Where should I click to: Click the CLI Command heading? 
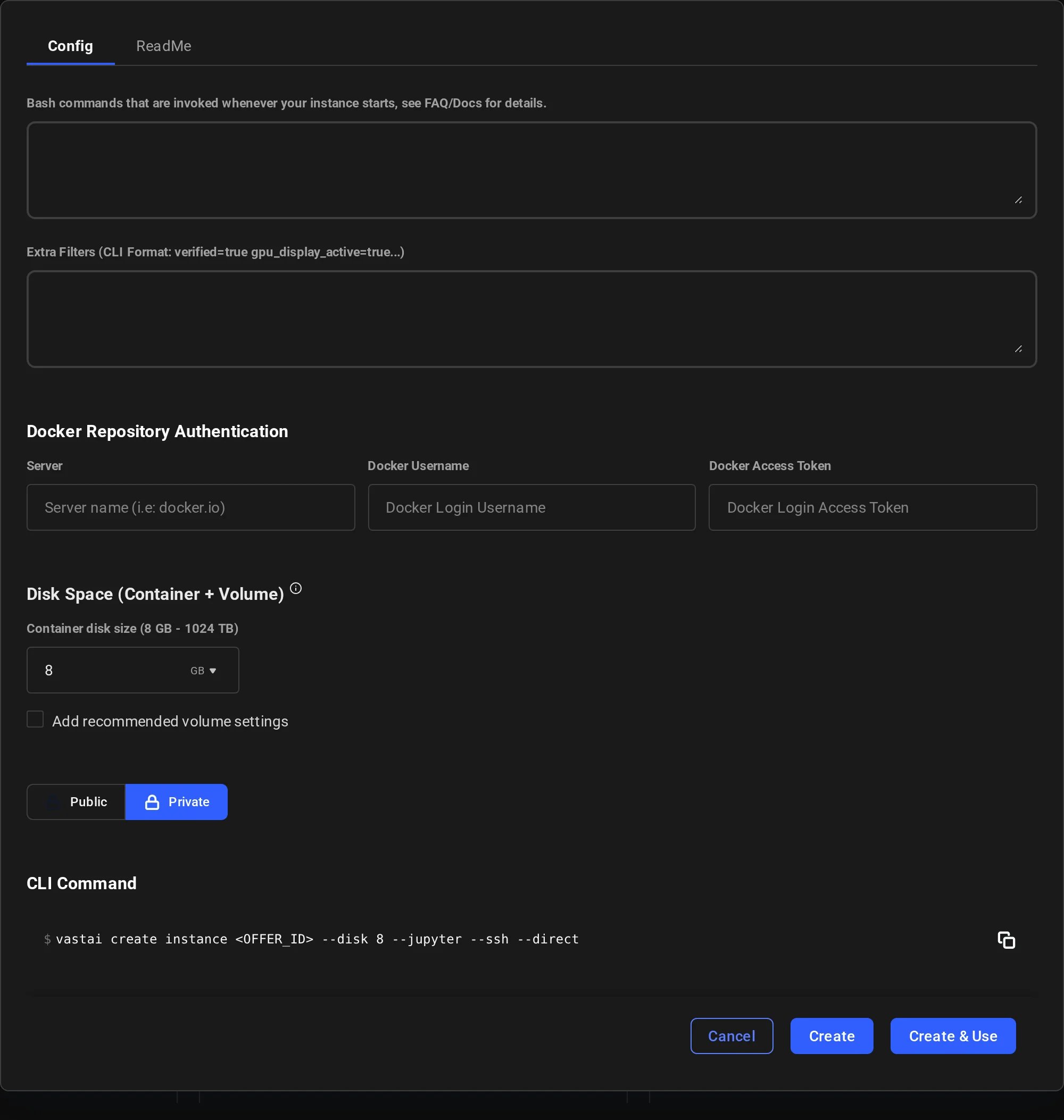82,883
